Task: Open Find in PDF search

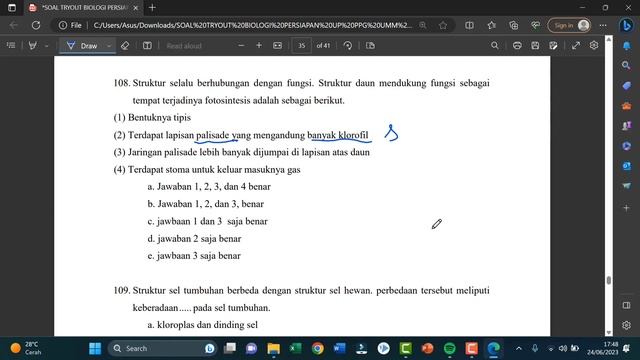Action: pyautogui.click(x=495, y=45)
